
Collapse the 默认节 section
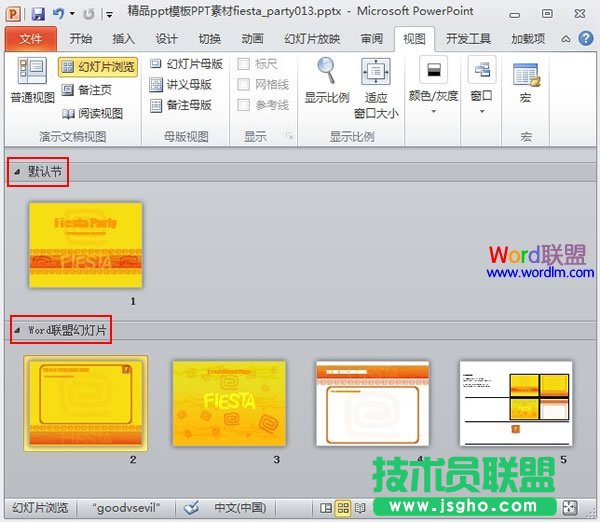[17, 172]
